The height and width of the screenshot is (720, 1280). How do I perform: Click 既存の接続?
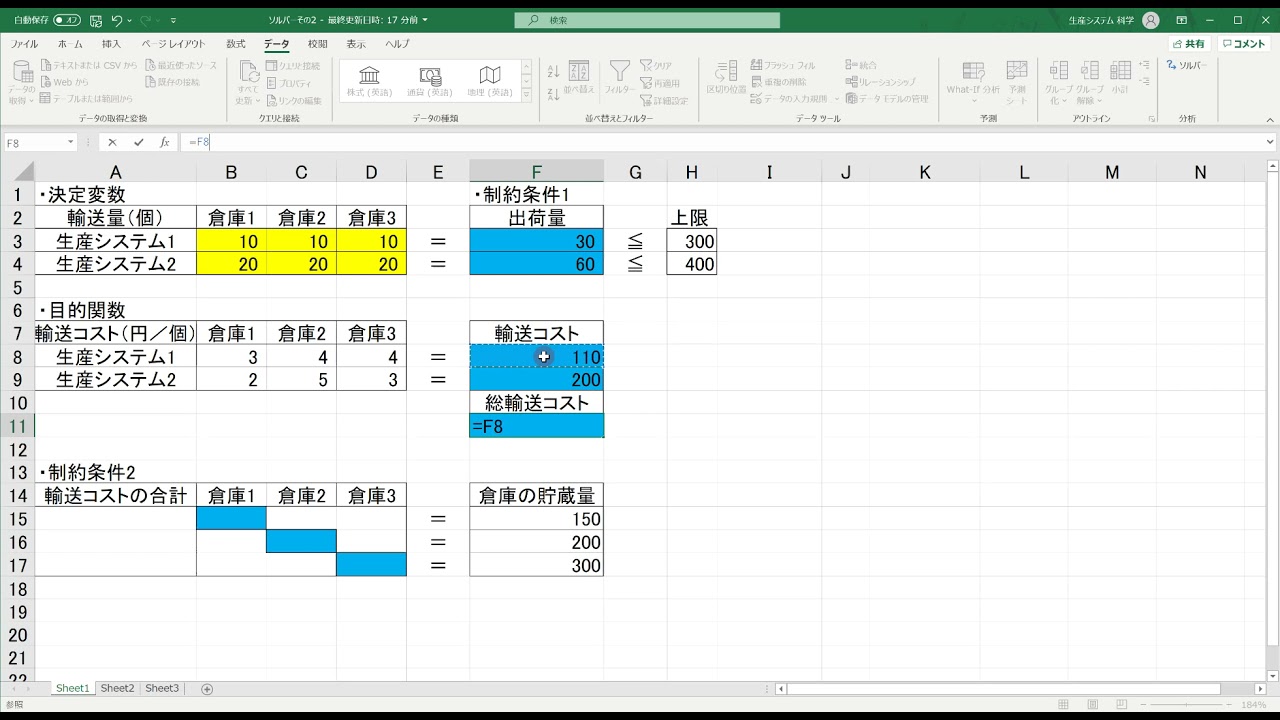[172, 82]
